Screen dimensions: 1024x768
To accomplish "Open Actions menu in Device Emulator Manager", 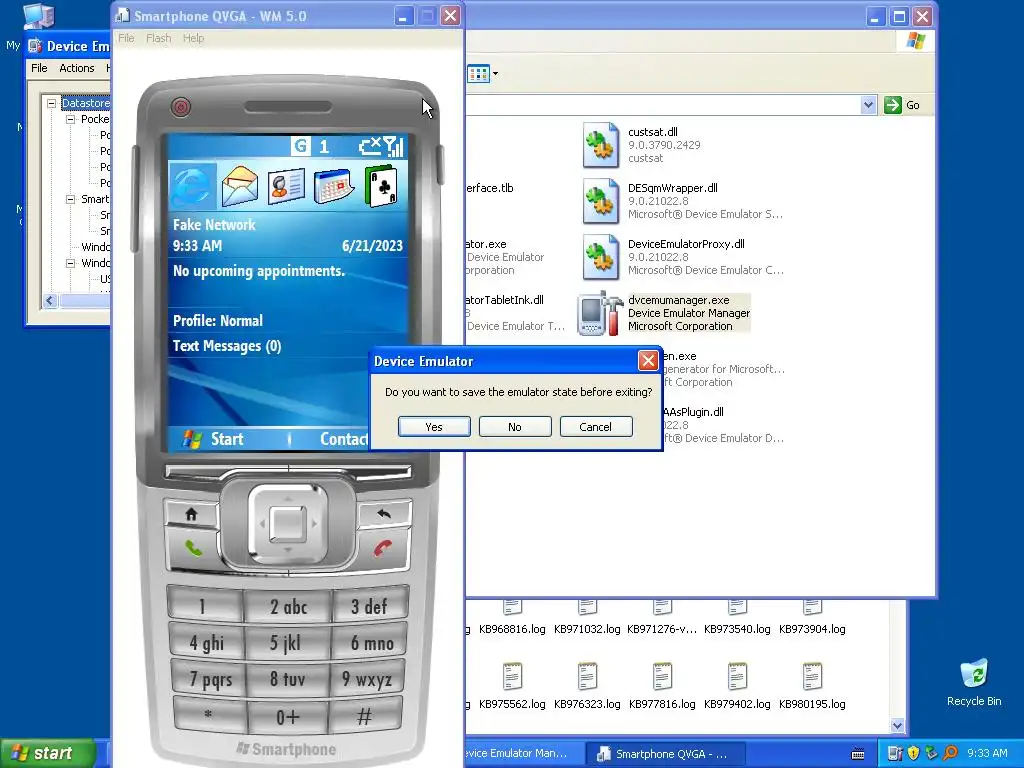I will coord(76,68).
